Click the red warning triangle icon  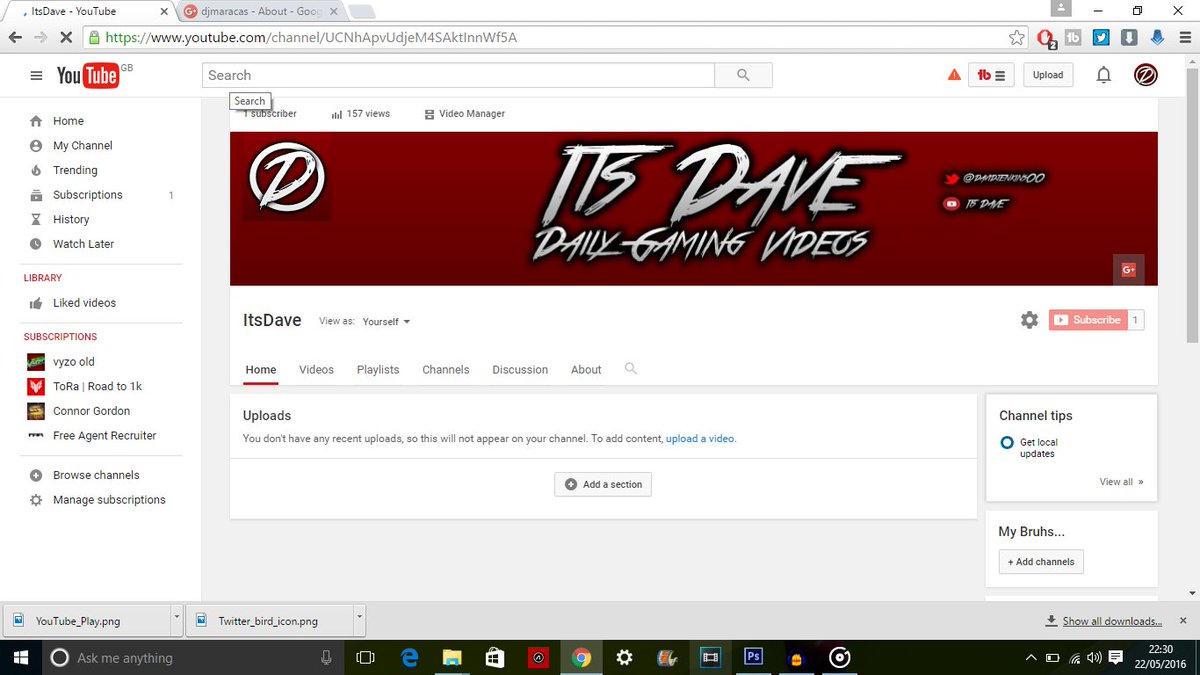[x=954, y=75]
